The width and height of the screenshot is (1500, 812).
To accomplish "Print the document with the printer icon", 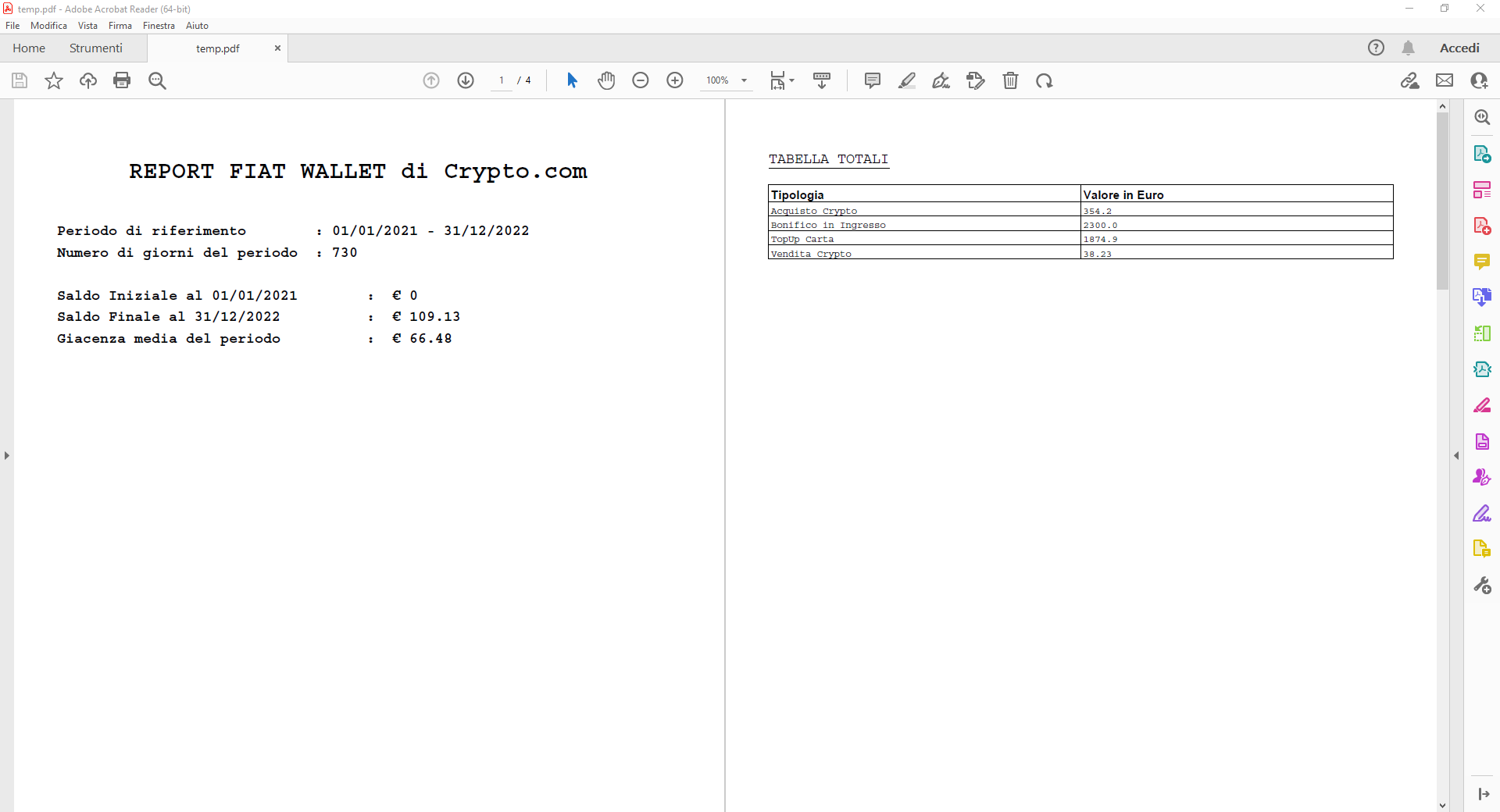I will [x=122, y=80].
